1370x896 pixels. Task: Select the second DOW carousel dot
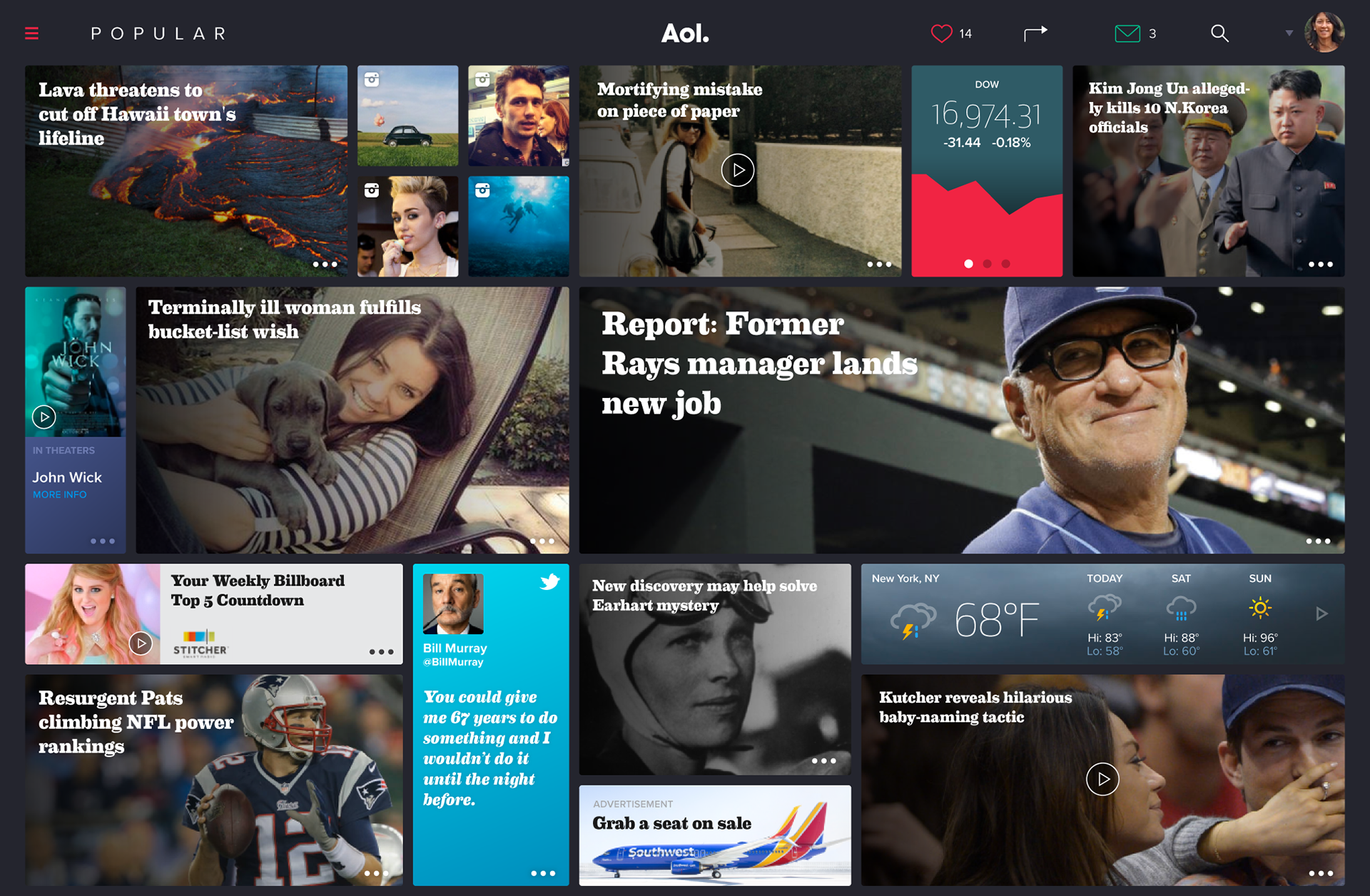[987, 263]
